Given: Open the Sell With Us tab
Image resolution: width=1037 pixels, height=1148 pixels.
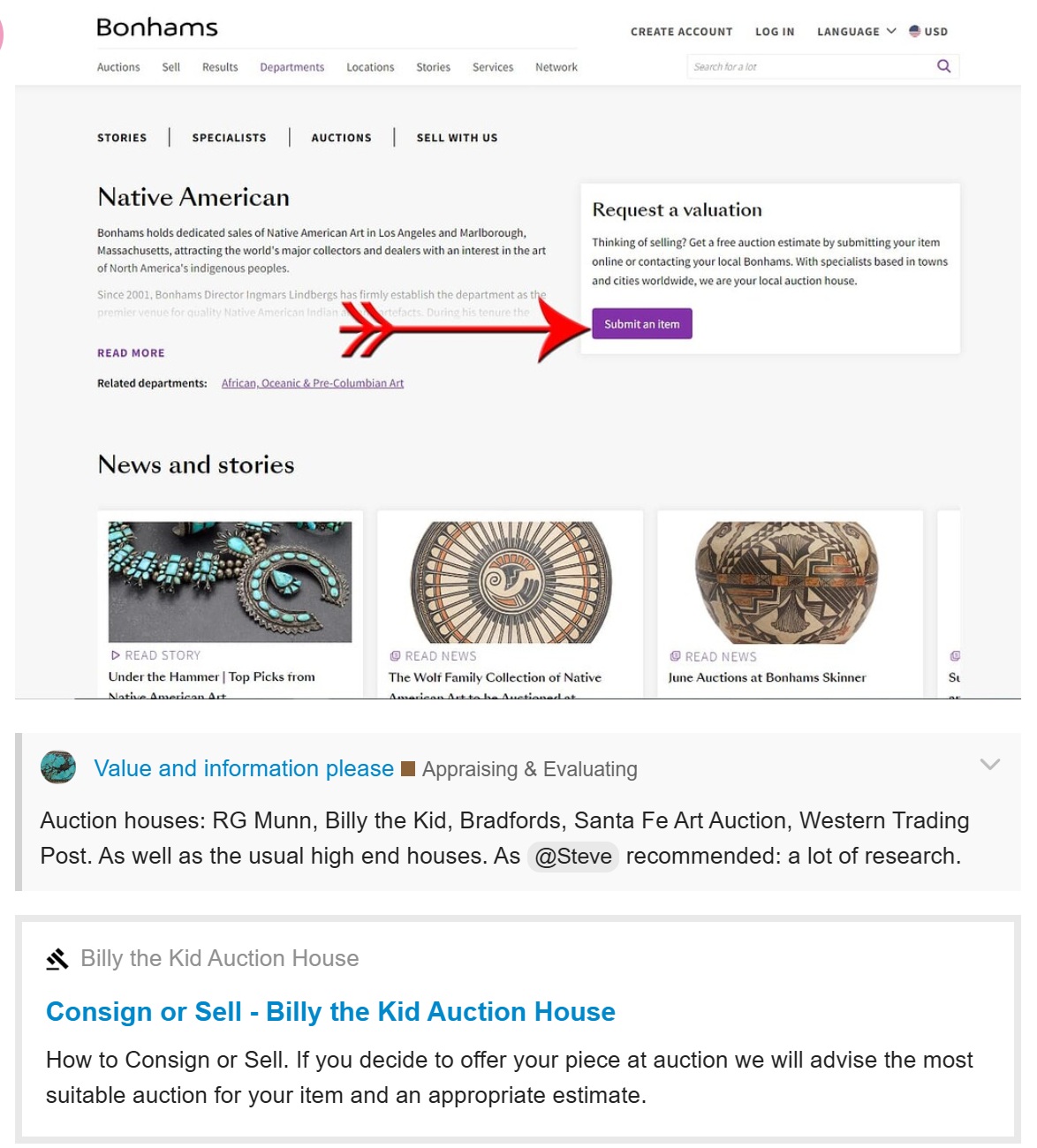Looking at the screenshot, I should click(x=457, y=138).
